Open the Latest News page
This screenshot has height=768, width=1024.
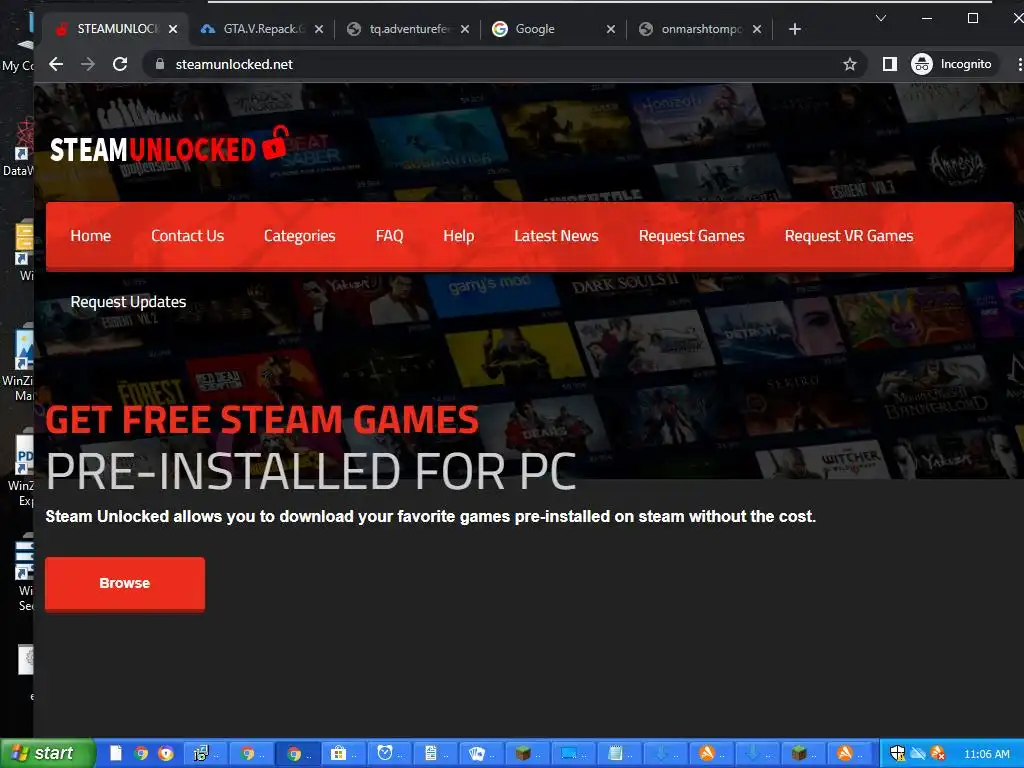point(556,236)
